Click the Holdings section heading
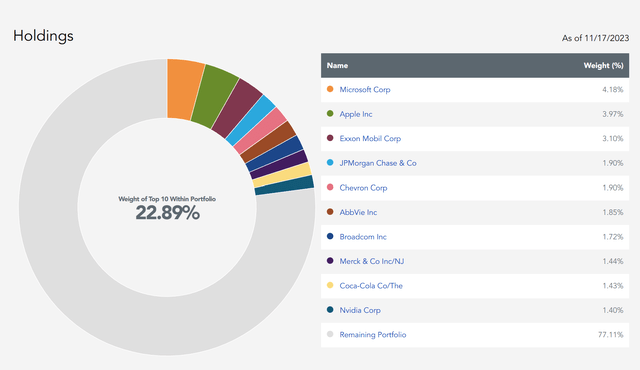The height and width of the screenshot is (370, 640). pos(43,36)
